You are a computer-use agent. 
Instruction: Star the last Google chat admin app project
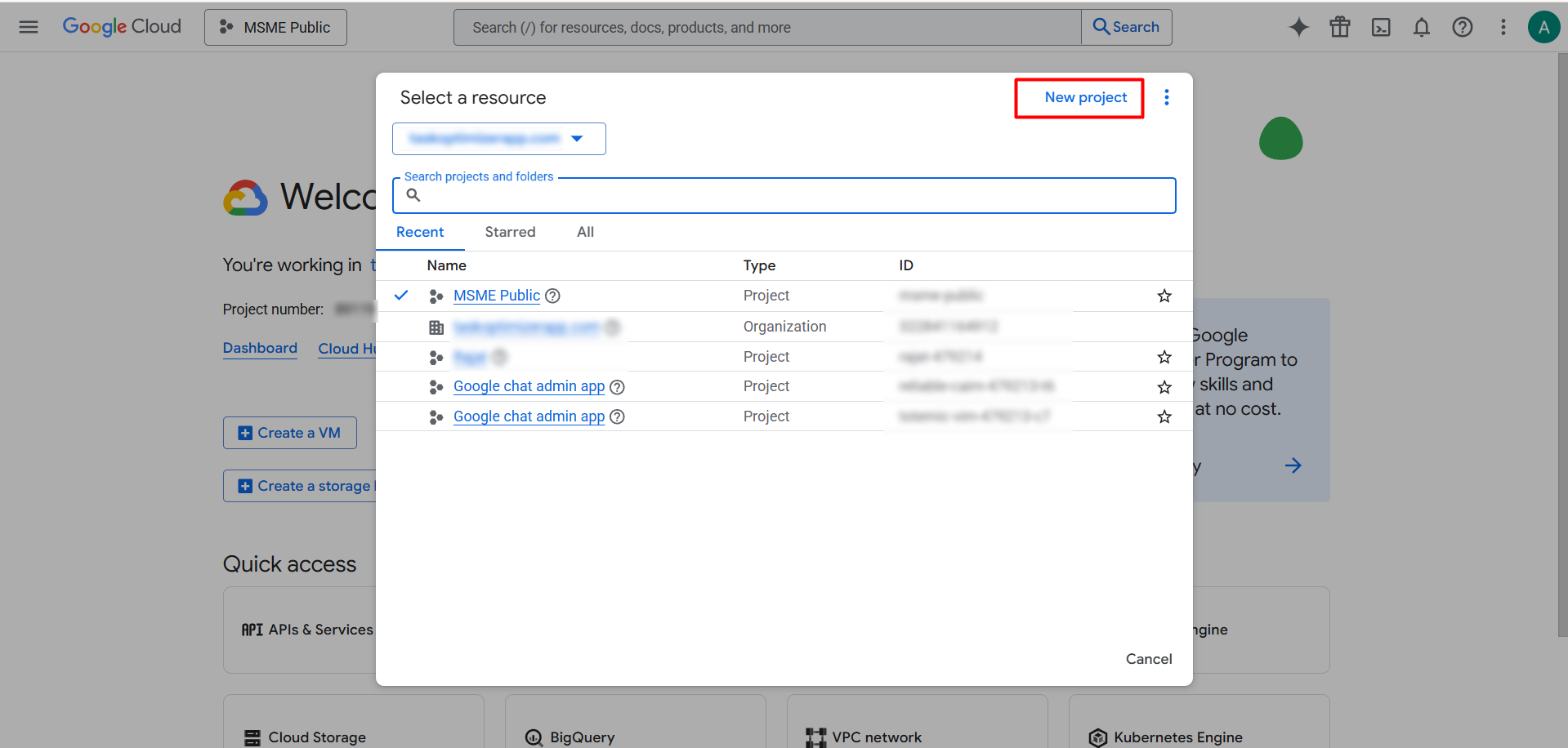pos(1164,416)
